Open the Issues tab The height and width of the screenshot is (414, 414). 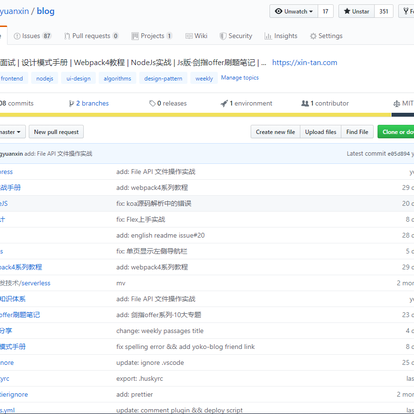pos(32,36)
